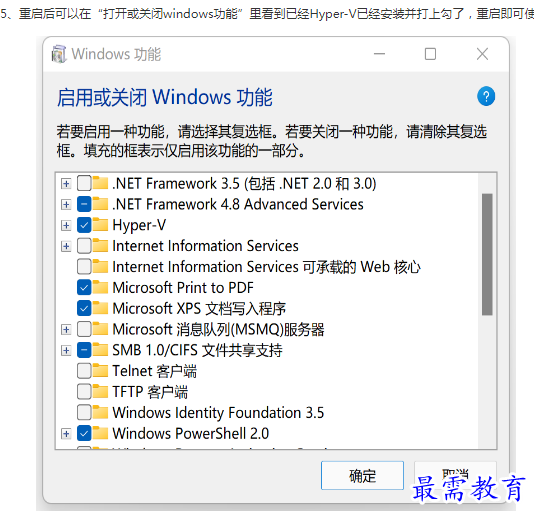The width and height of the screenshot is (534, 520).
Task: Click the 确定 confirm button
Action: click(362, 476)
